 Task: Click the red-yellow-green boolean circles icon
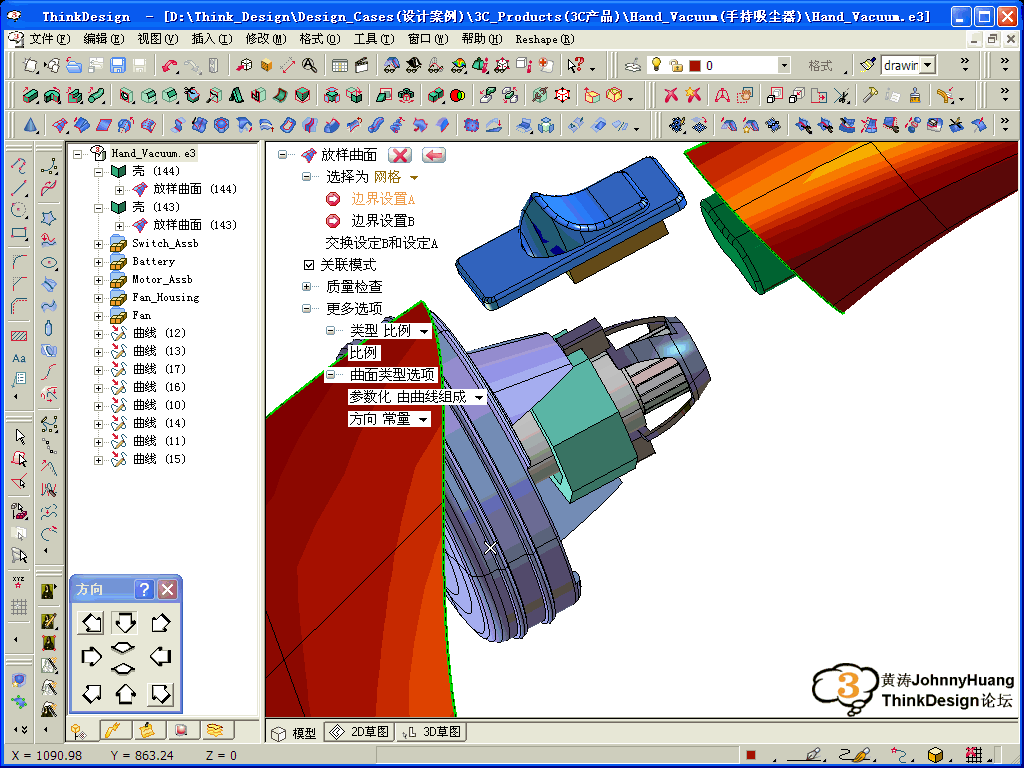(458, 95)
